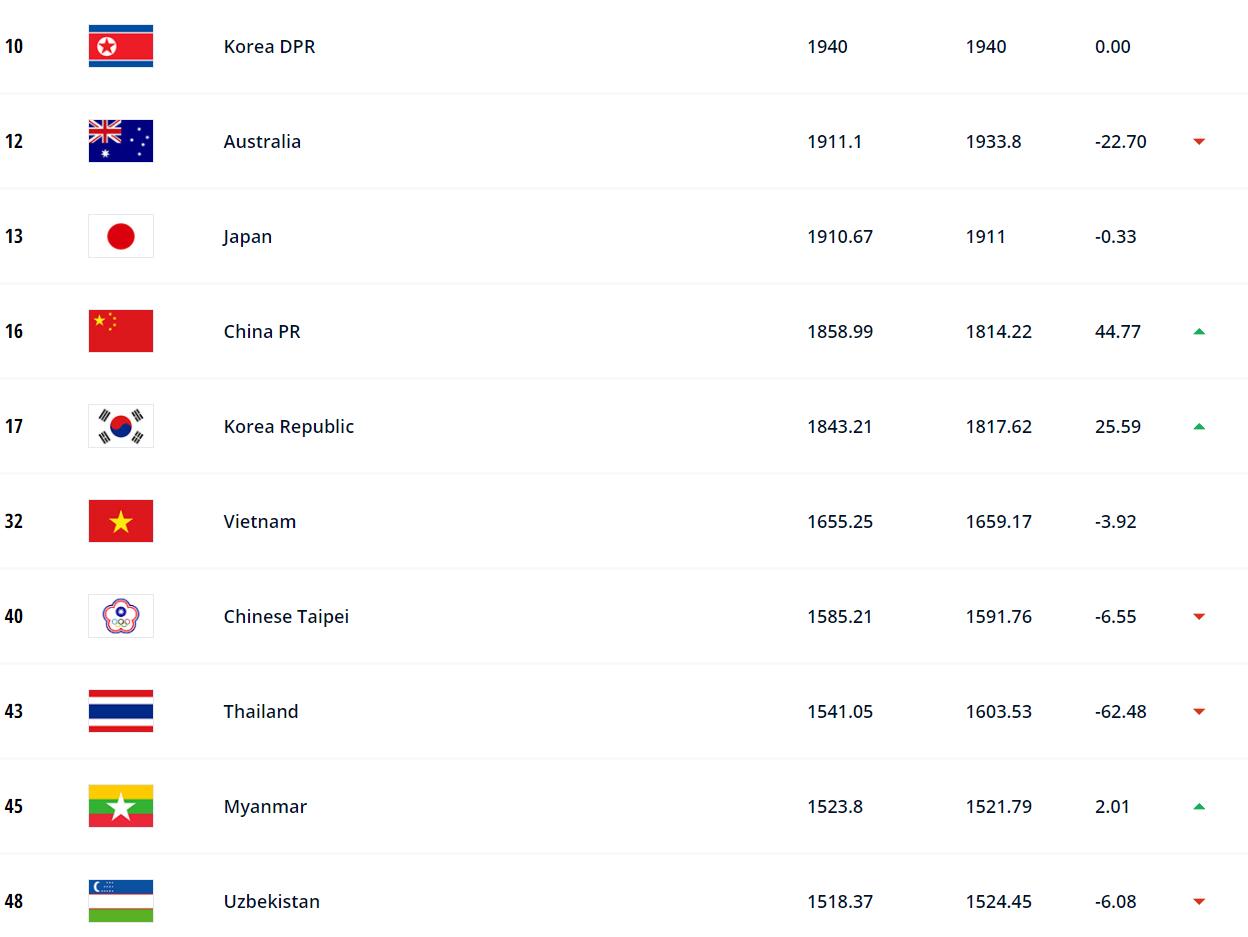Click the Australia flag icon
This screenshot has width=1248, height=937.
point(121,141)
